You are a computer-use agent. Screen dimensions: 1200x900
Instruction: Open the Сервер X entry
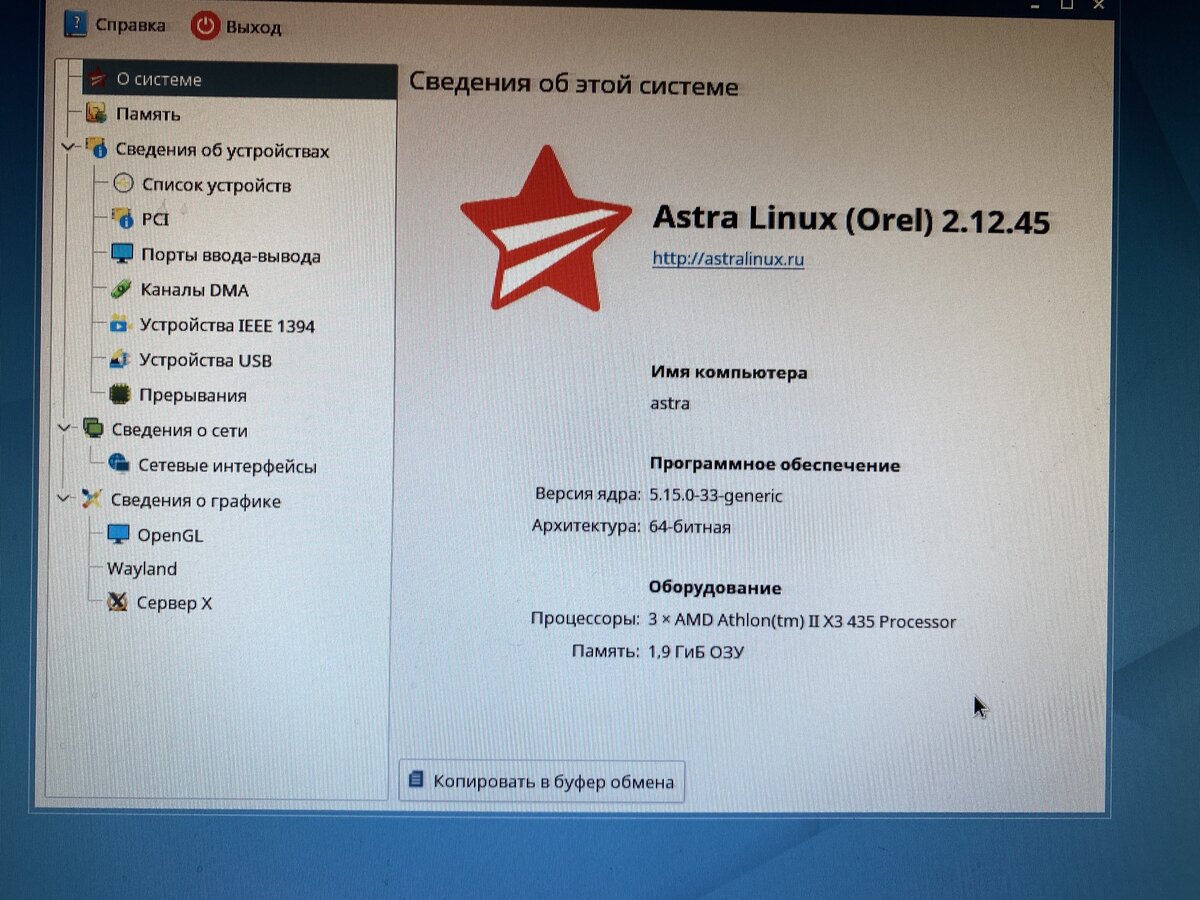(x=174, y=603)
